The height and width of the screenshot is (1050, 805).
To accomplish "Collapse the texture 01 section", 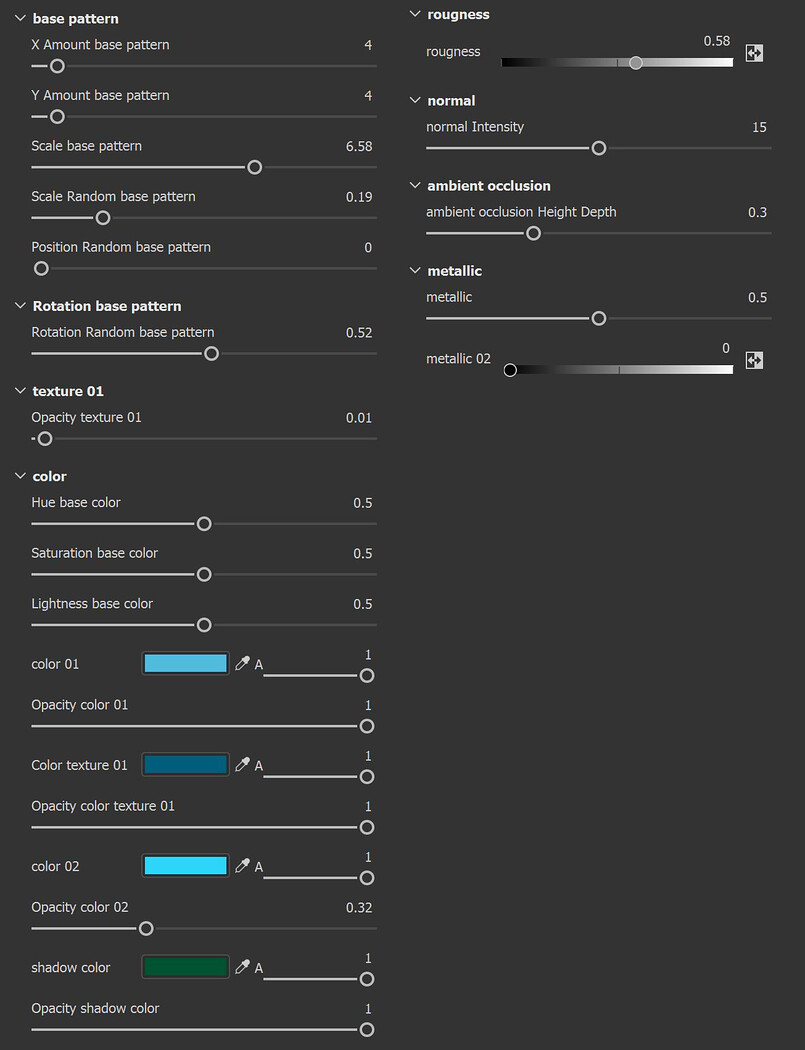I will click(x=20, y=391).
